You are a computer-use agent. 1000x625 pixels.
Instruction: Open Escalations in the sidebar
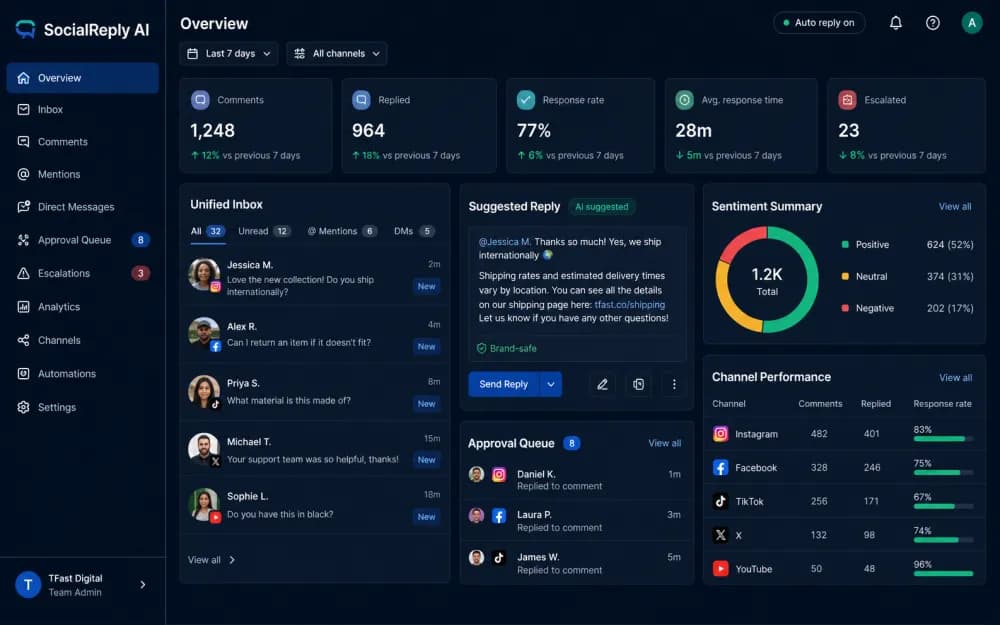82,273
